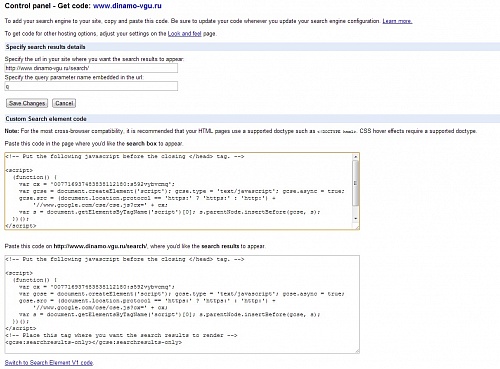Click the search results URL input field
This screenshot has width=500, height=369.
[x=91, y=68]
